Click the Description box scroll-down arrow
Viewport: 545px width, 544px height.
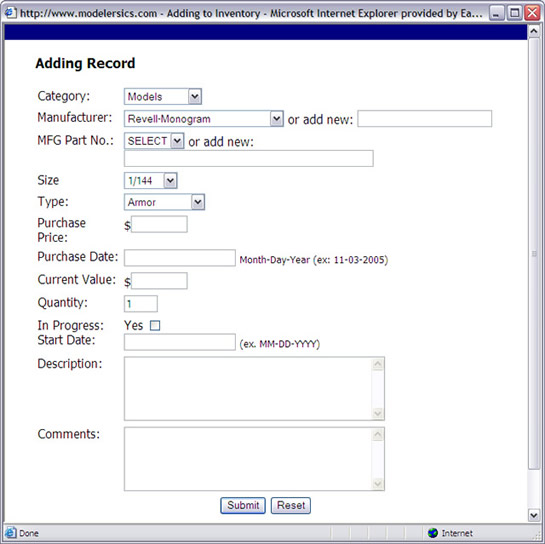(x=377, y=413)
